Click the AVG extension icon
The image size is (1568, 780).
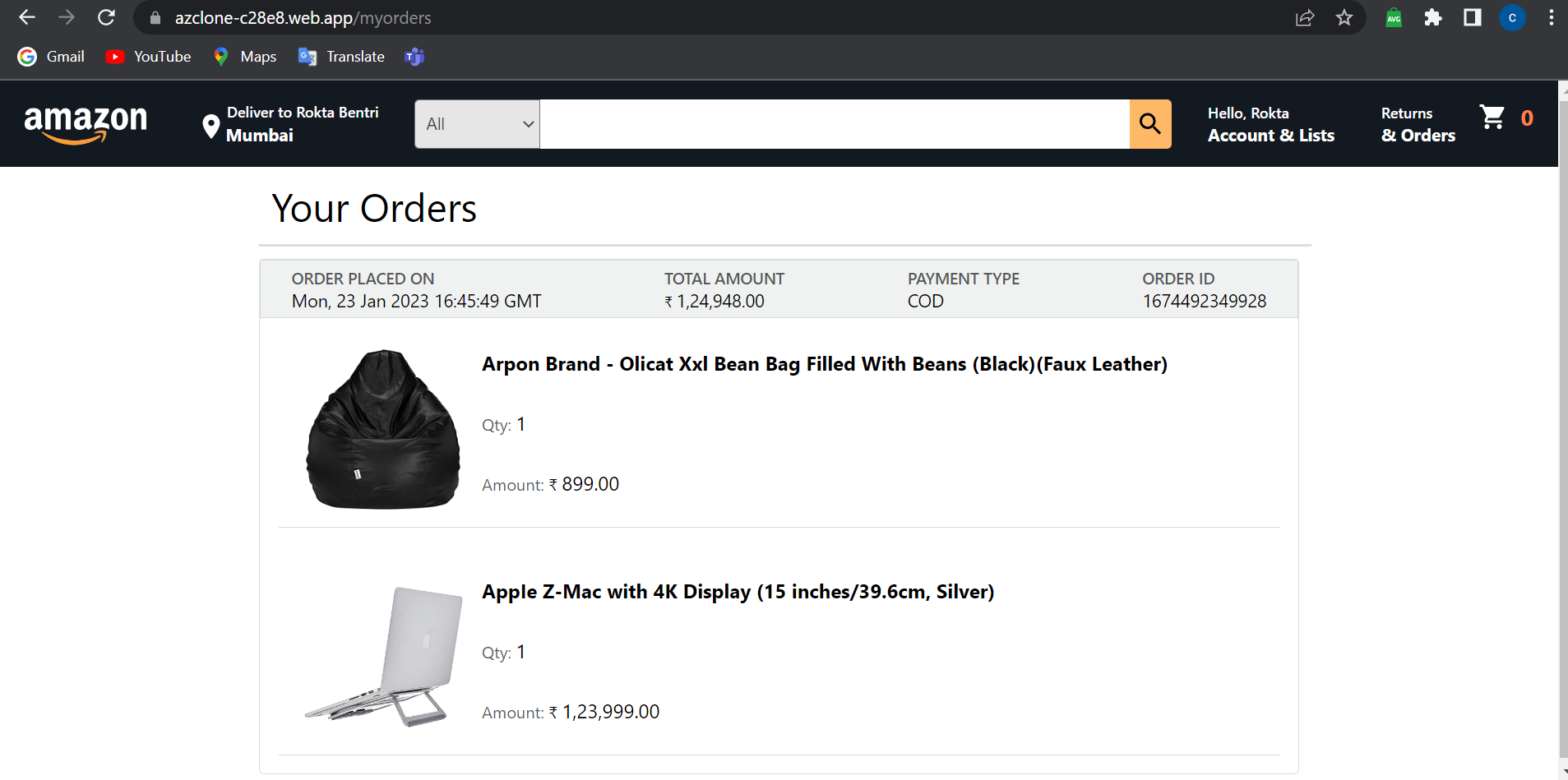1393,16
